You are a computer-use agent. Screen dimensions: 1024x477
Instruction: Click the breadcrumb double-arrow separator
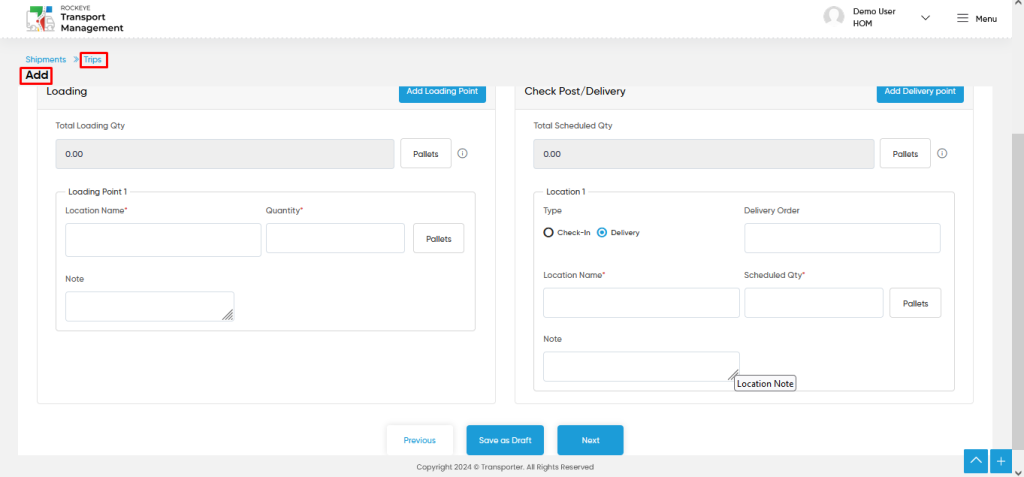tap(75, 59)
